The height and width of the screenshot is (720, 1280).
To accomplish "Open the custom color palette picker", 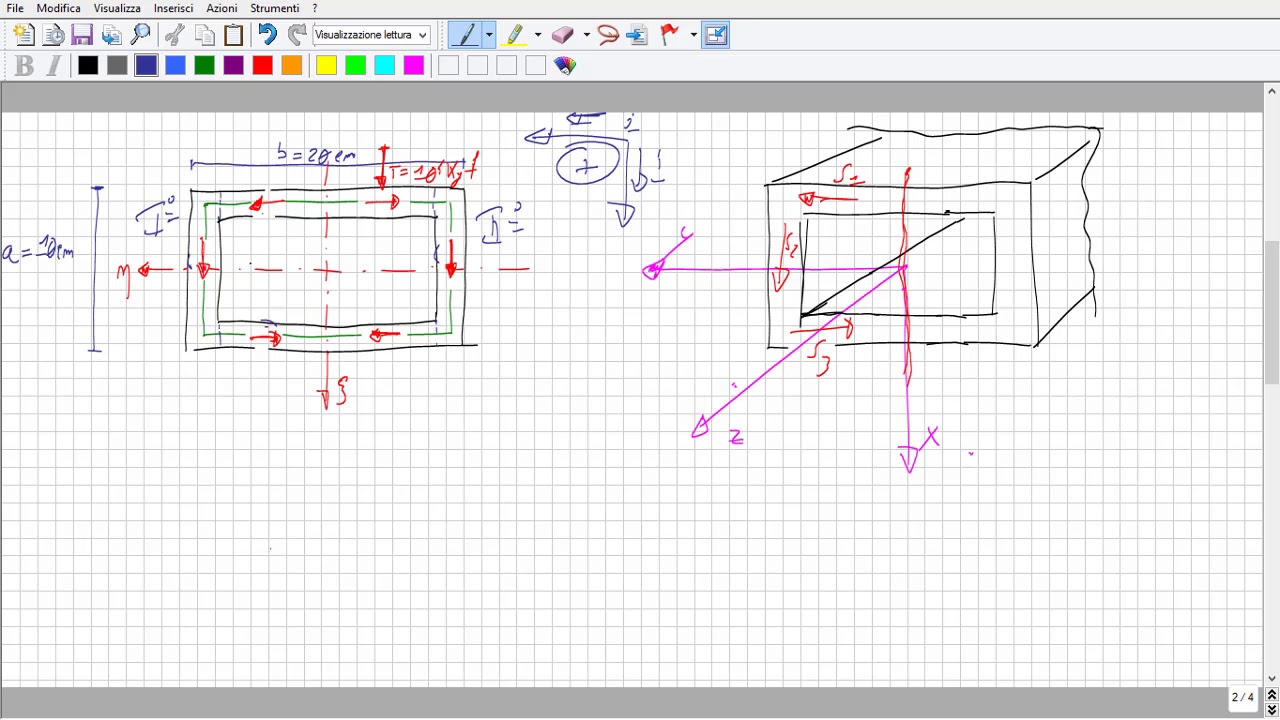I will tap(565, 66).
